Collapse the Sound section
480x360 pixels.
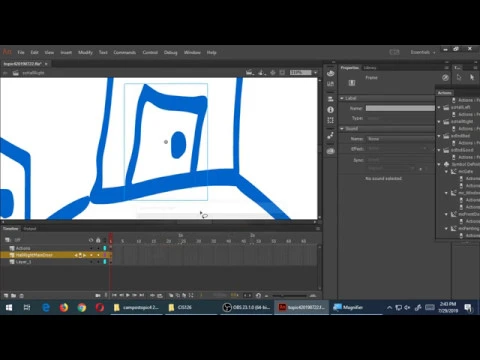point(342,129)
